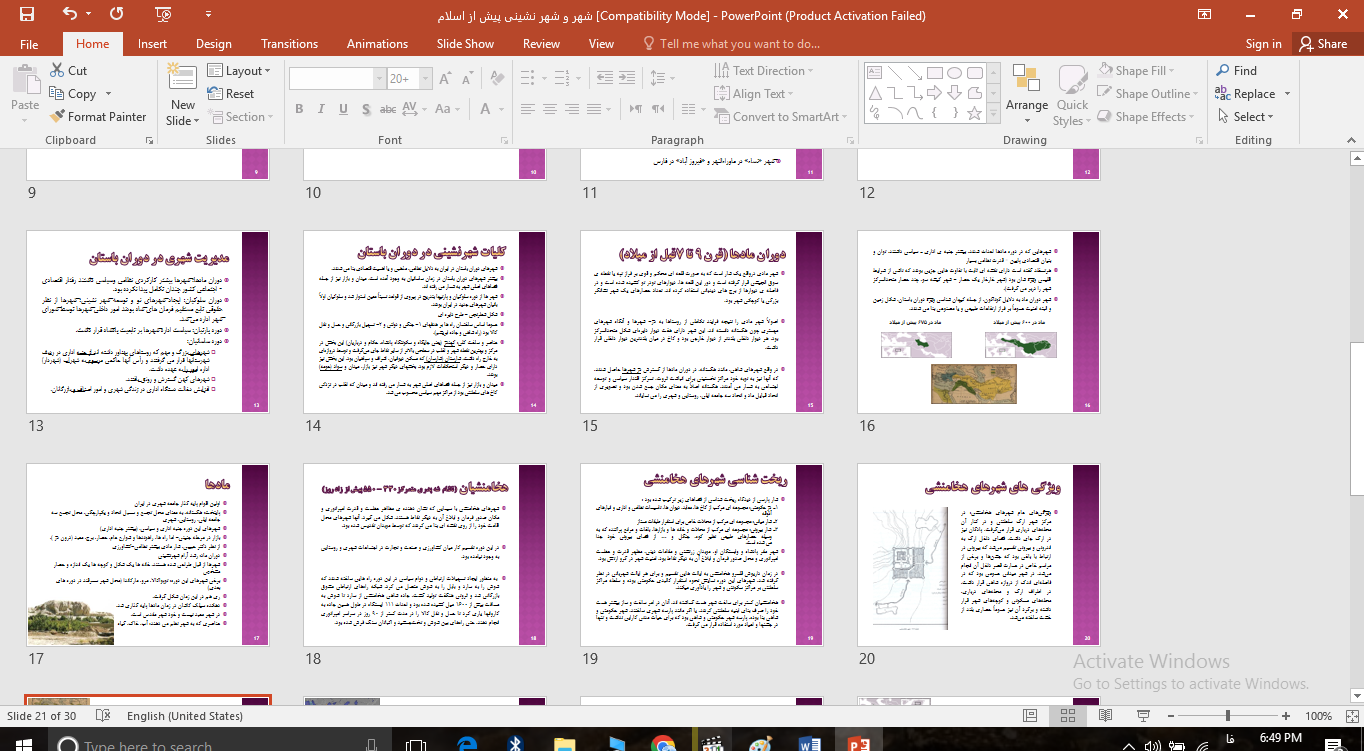This screenshot has width=1364, height=751.
Task: Click the Arrange icon
Action: click(x=1027, y=80)
